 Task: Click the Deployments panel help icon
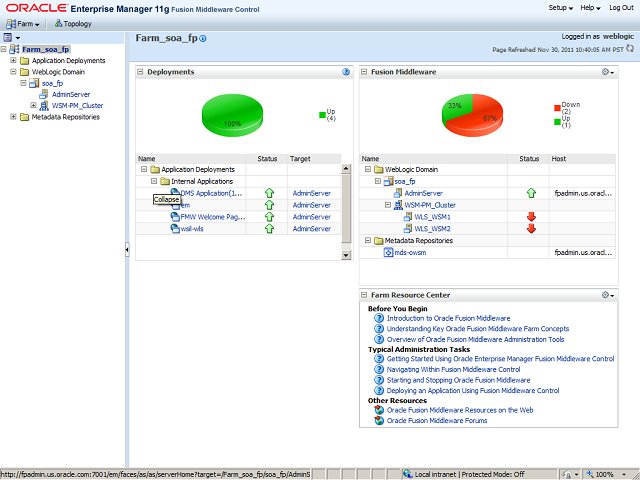coord(346,72)
